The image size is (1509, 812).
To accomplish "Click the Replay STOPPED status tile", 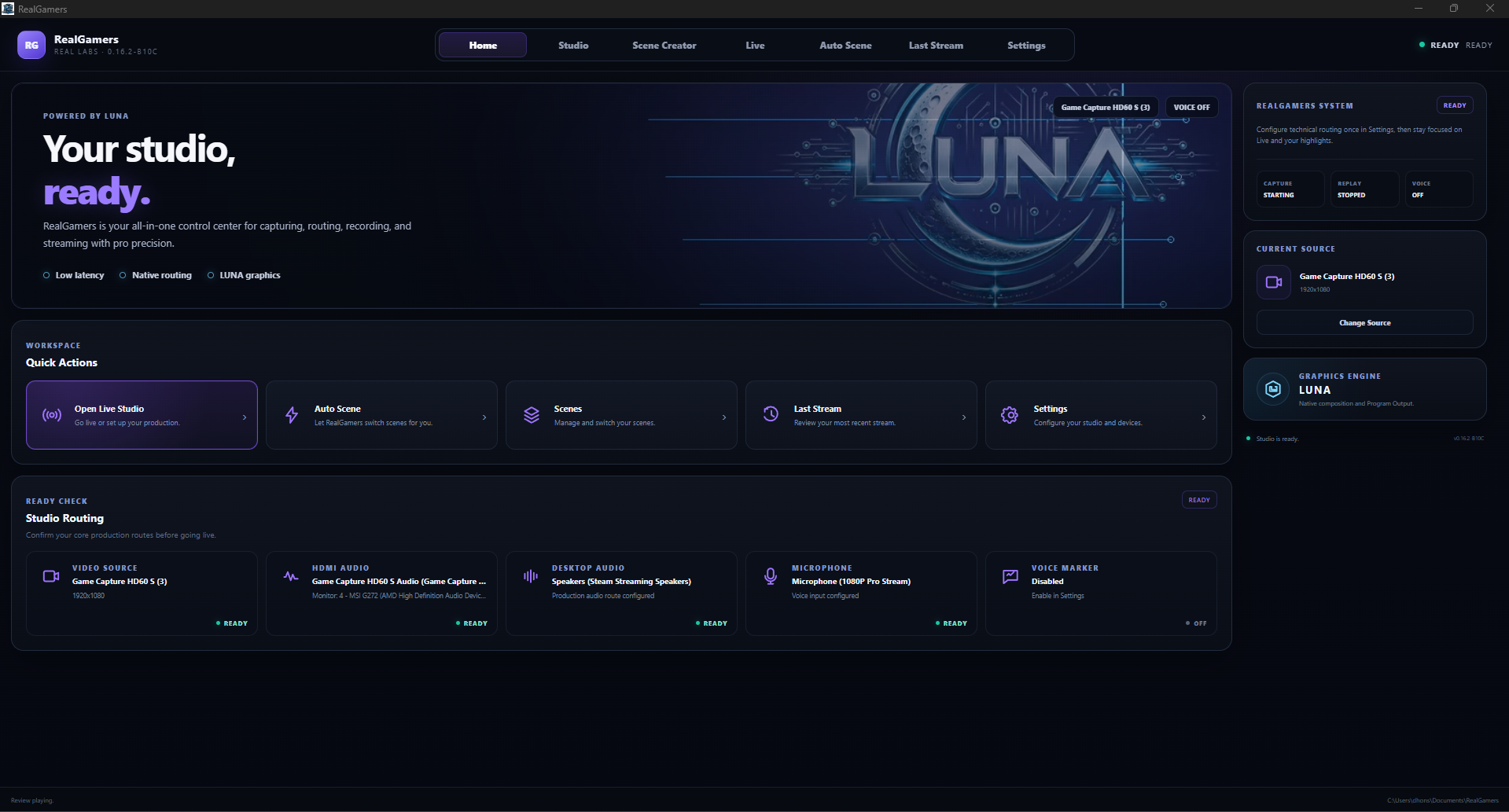I will [1364, 189].
